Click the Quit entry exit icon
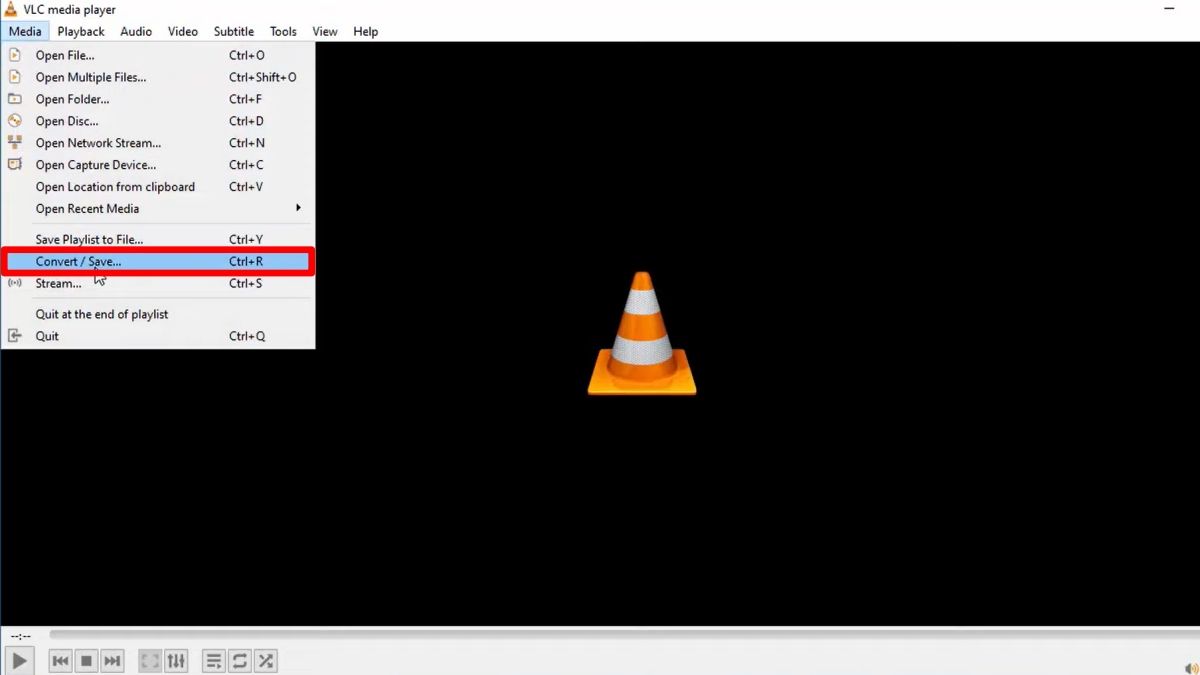1200x675 pixels. (x=15, y=336)
